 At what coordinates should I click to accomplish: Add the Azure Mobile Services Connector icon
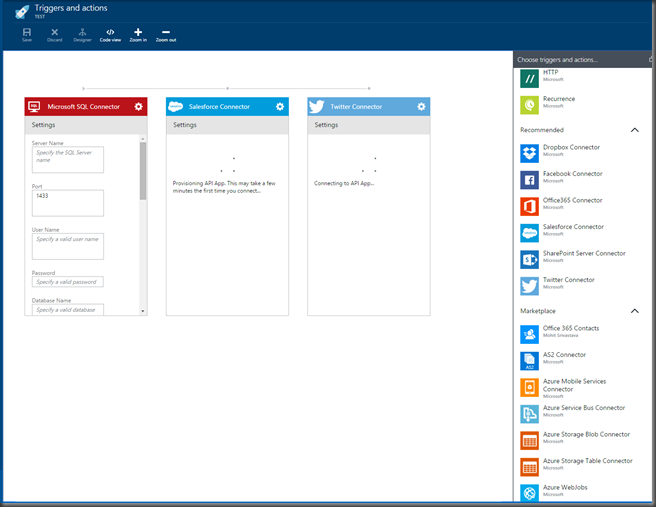tap(529, 387)
